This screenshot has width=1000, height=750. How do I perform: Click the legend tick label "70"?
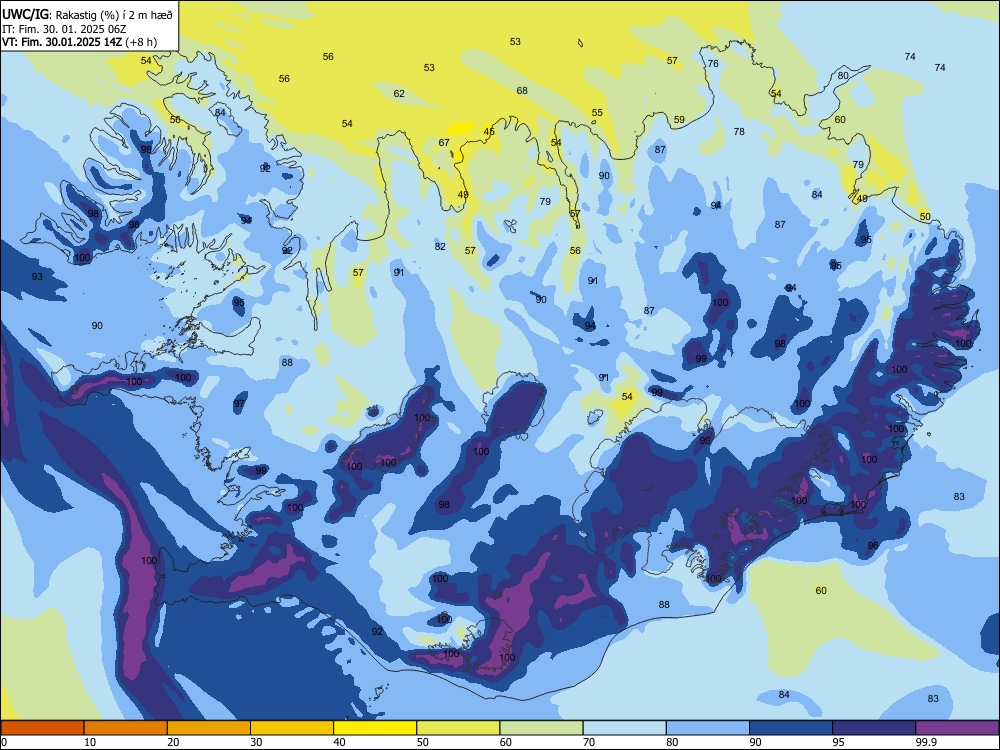(589, 742)
